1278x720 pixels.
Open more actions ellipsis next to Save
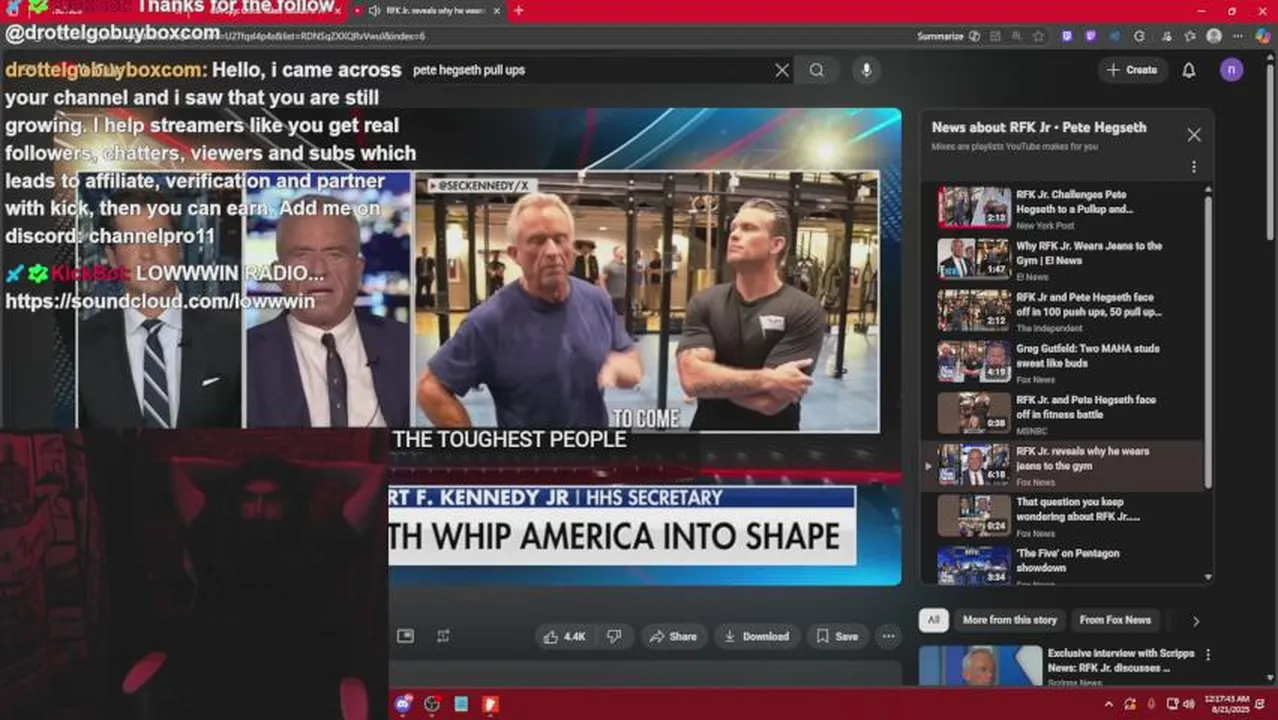[x=887, y=636]
